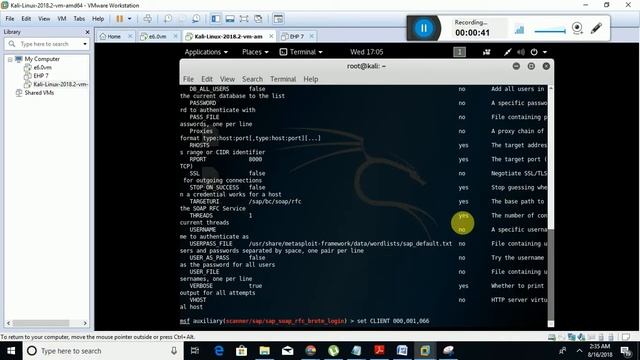Select the recorder pencil annotation tool
640x360 pixels.
tap(596, 28)
